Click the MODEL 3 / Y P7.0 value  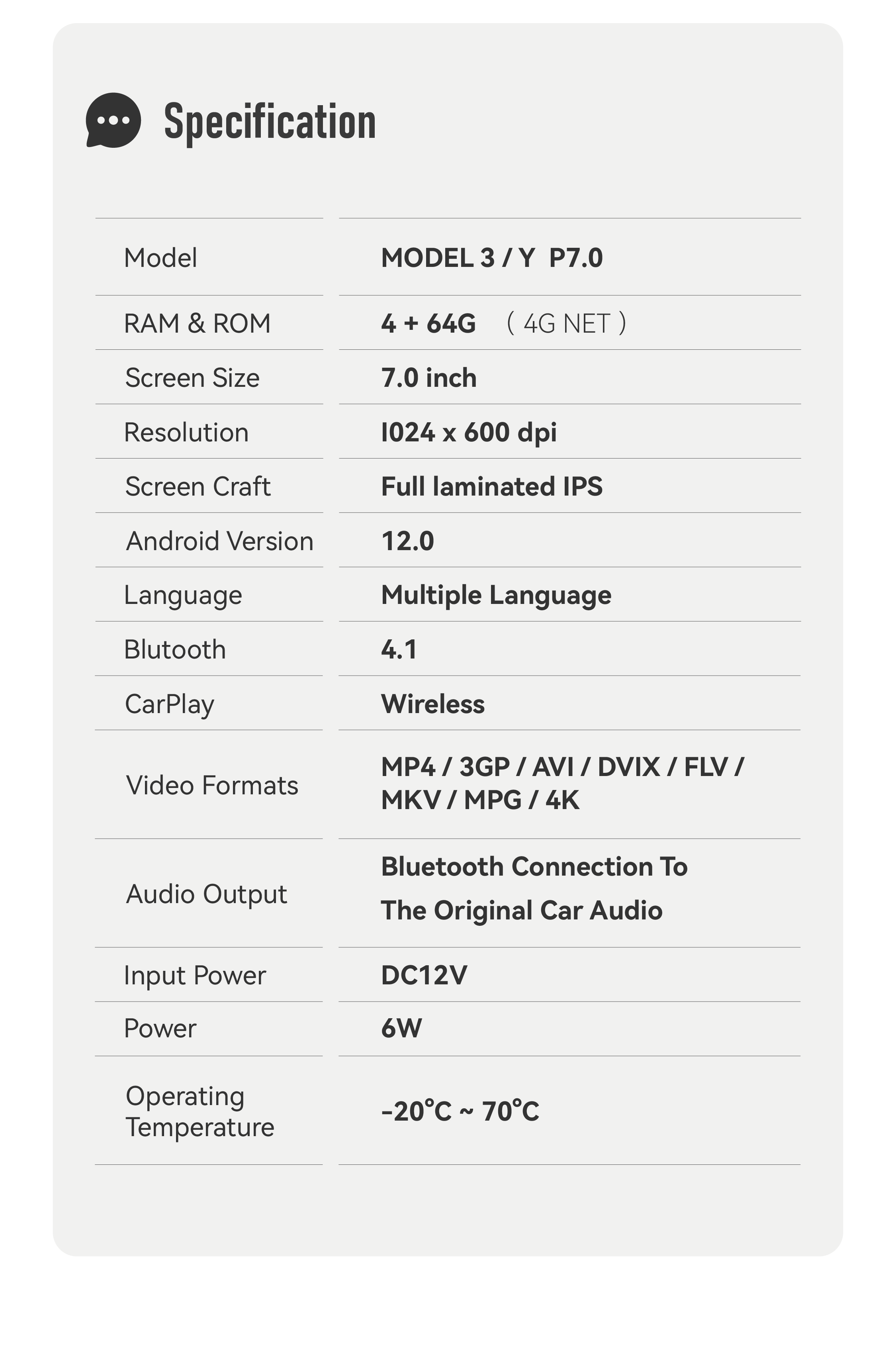[492, 257]
